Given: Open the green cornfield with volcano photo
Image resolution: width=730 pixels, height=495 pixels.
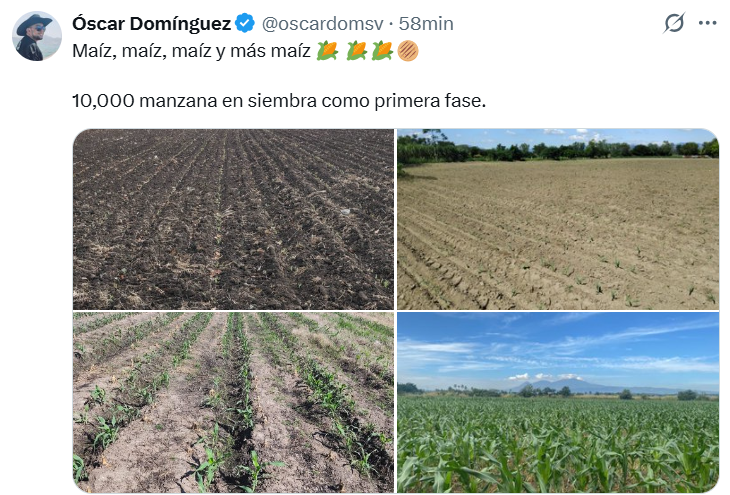Looking at the screenshot, I should [558, 402].
